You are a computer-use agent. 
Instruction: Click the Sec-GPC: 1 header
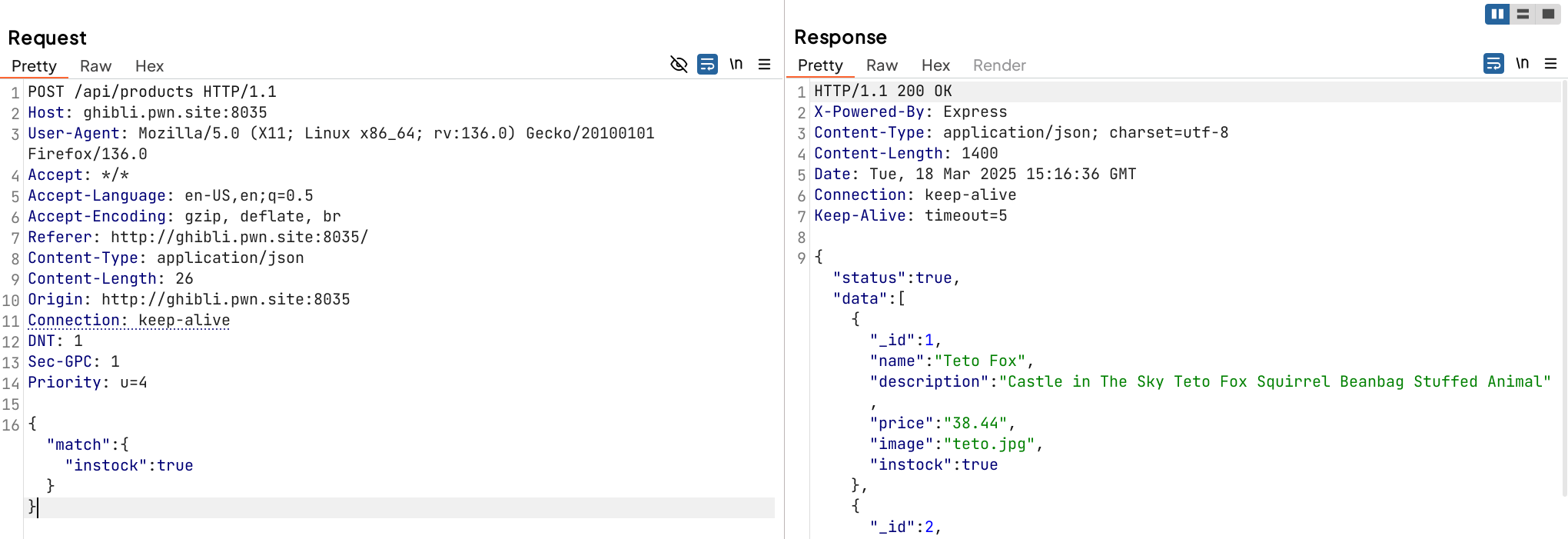coord(74,361)
